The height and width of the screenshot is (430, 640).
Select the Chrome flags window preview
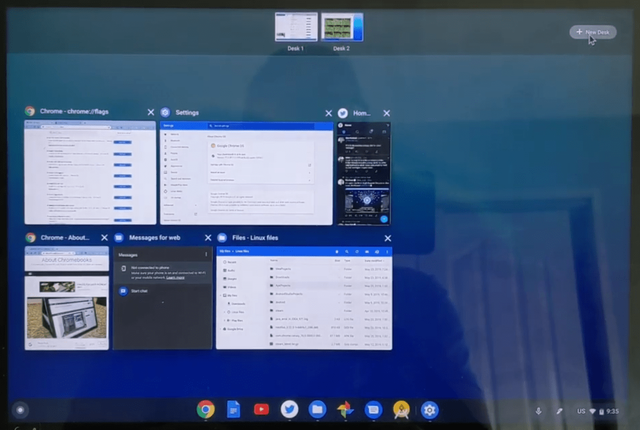tap(90, 172)
